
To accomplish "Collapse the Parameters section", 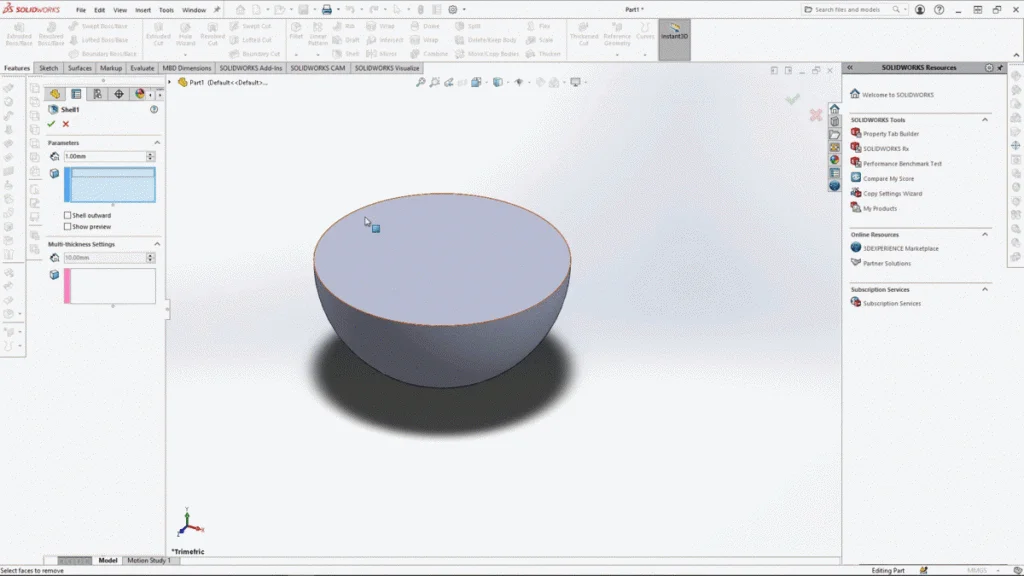I will click(x=157, y=142).
